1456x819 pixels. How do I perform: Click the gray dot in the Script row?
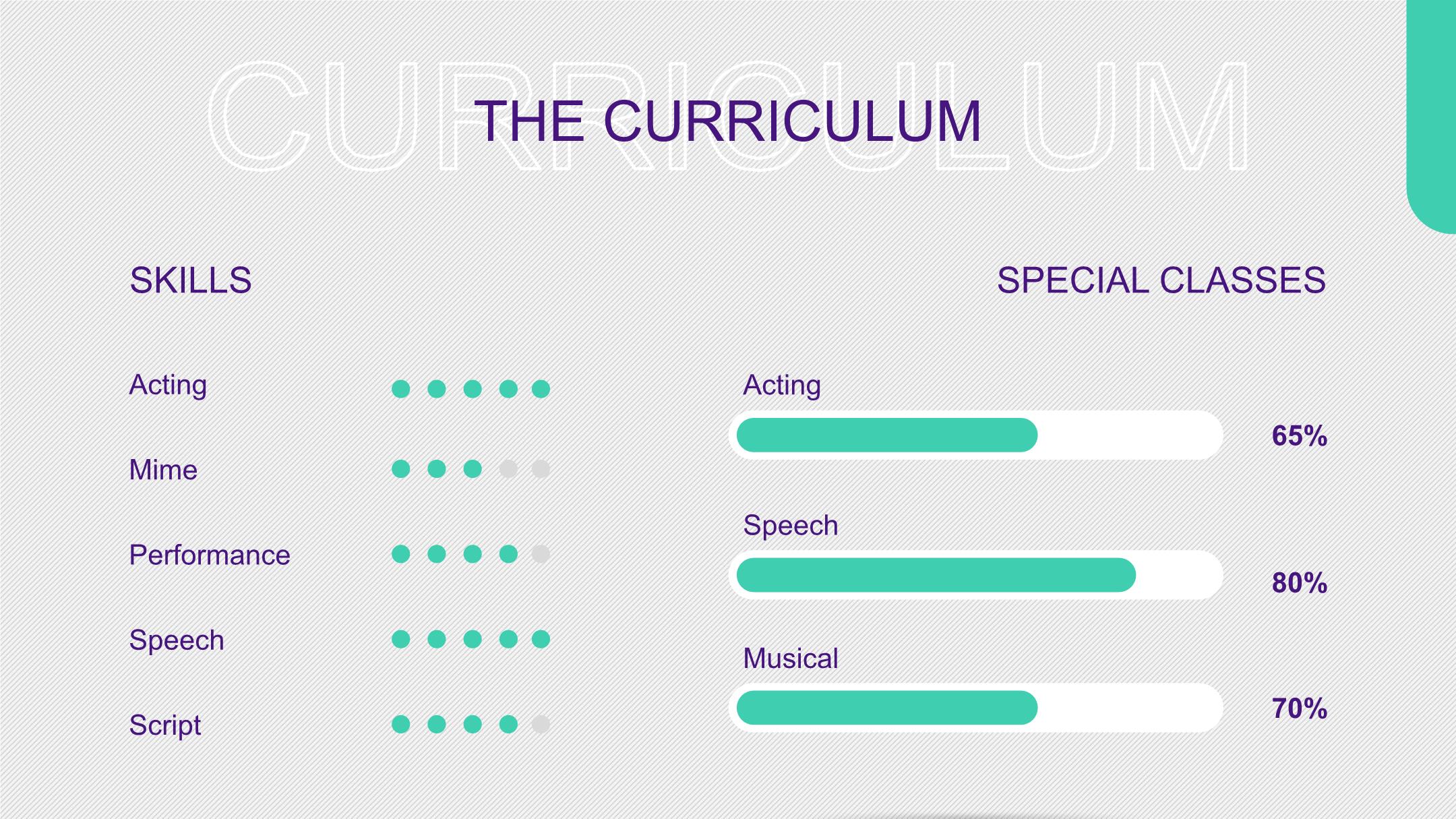point(541,725)
